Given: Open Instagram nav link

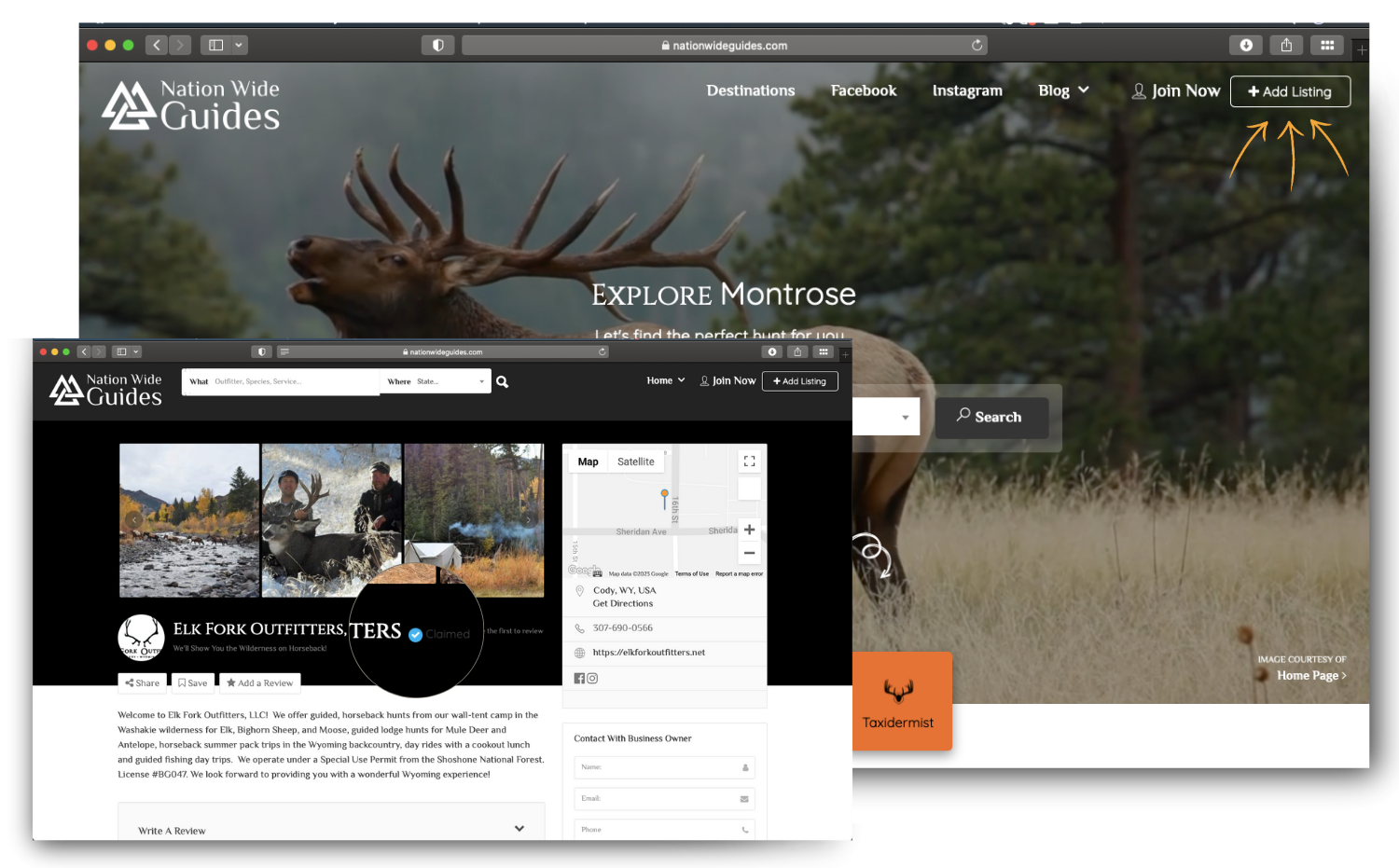Looking at the screenshot, I should point(967,90).
